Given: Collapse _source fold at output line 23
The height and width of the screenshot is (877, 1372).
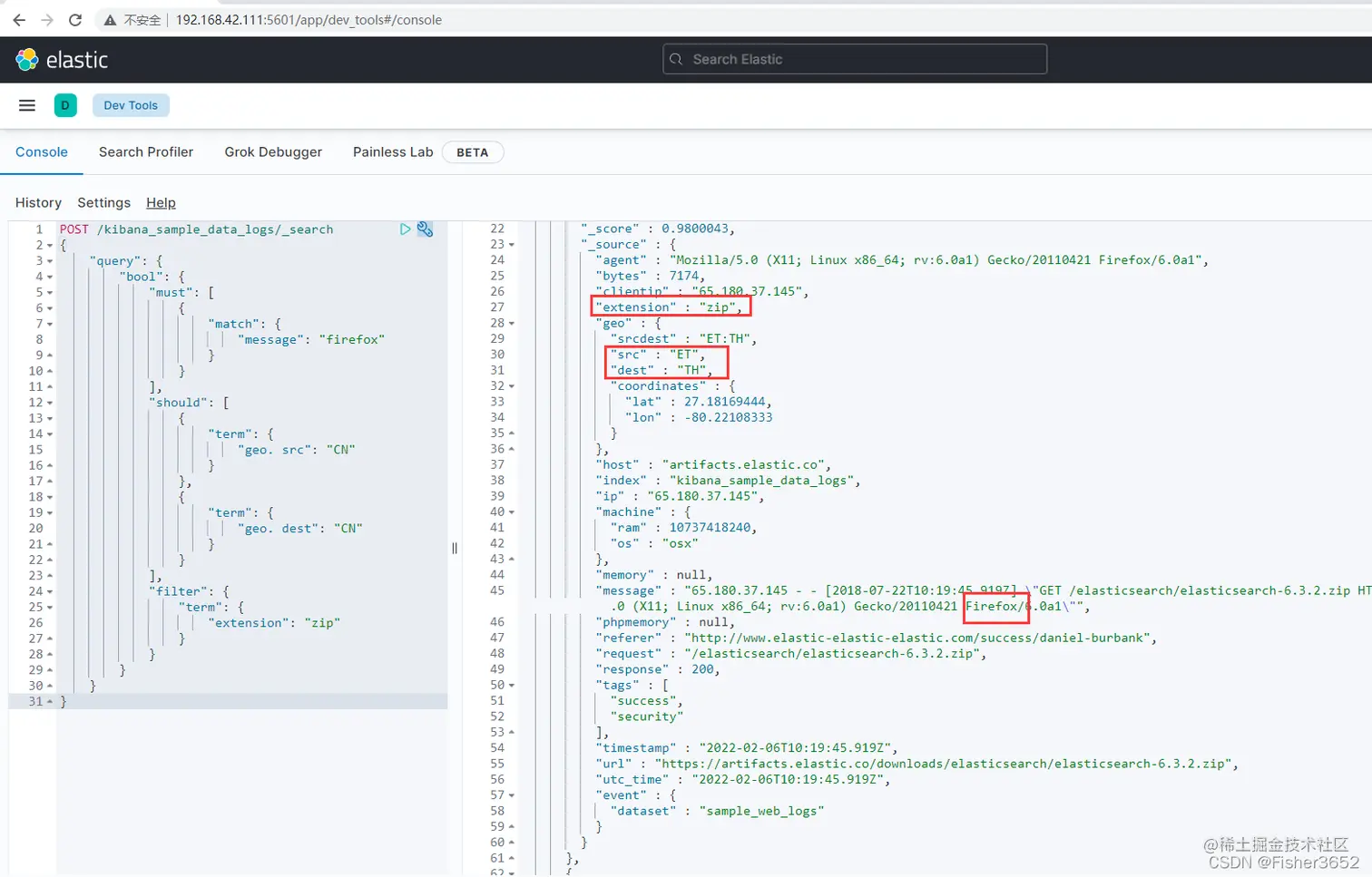Looking at the screenshot, I should pos(512,245).
